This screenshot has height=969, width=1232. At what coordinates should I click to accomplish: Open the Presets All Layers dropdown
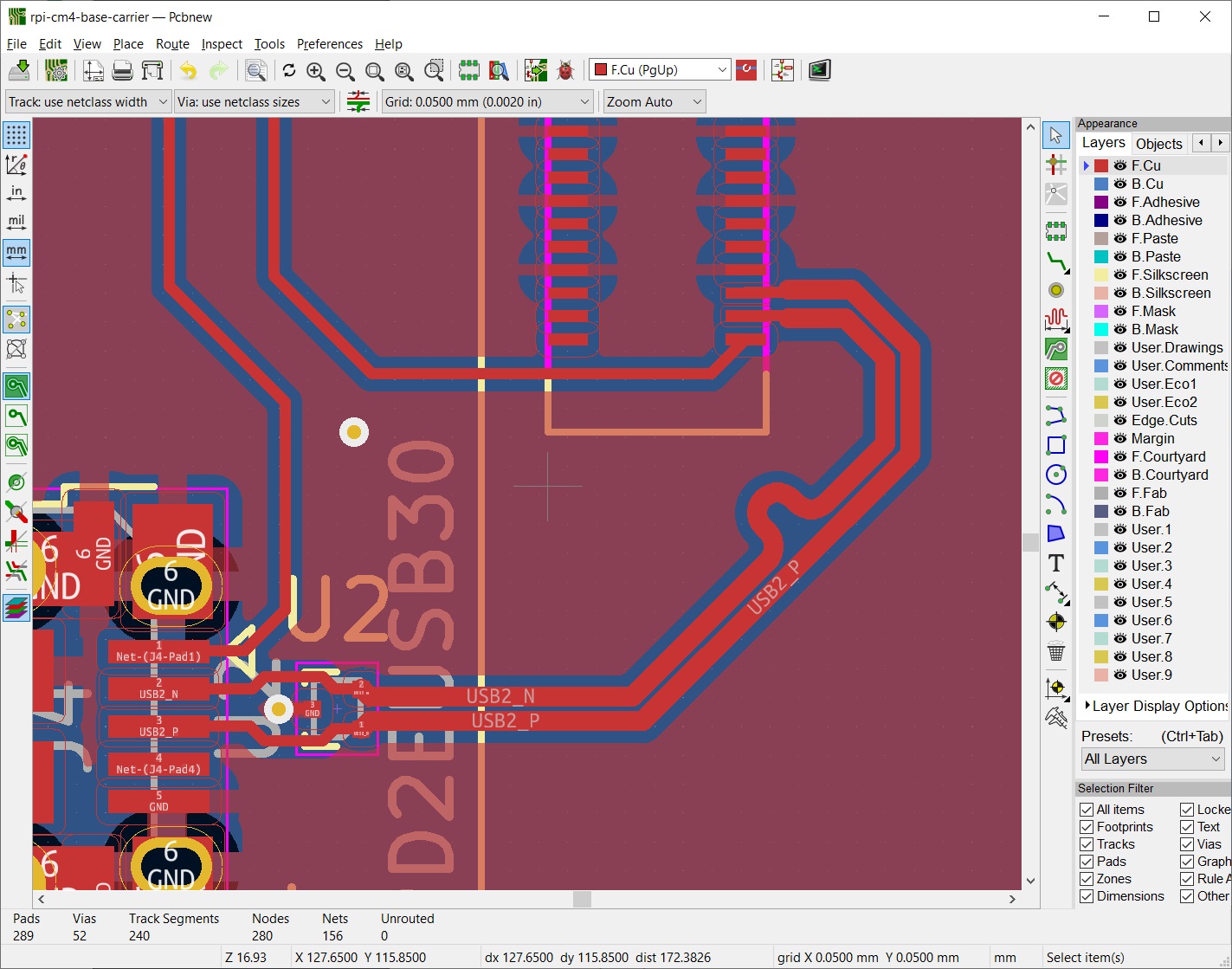tap(1152, 759)
